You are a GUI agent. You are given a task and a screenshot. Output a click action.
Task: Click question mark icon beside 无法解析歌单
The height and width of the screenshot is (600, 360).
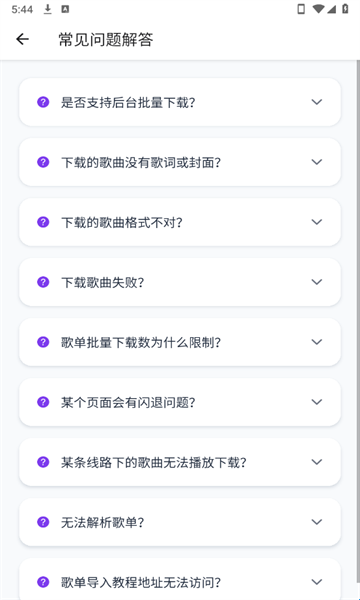coord(43,522)
